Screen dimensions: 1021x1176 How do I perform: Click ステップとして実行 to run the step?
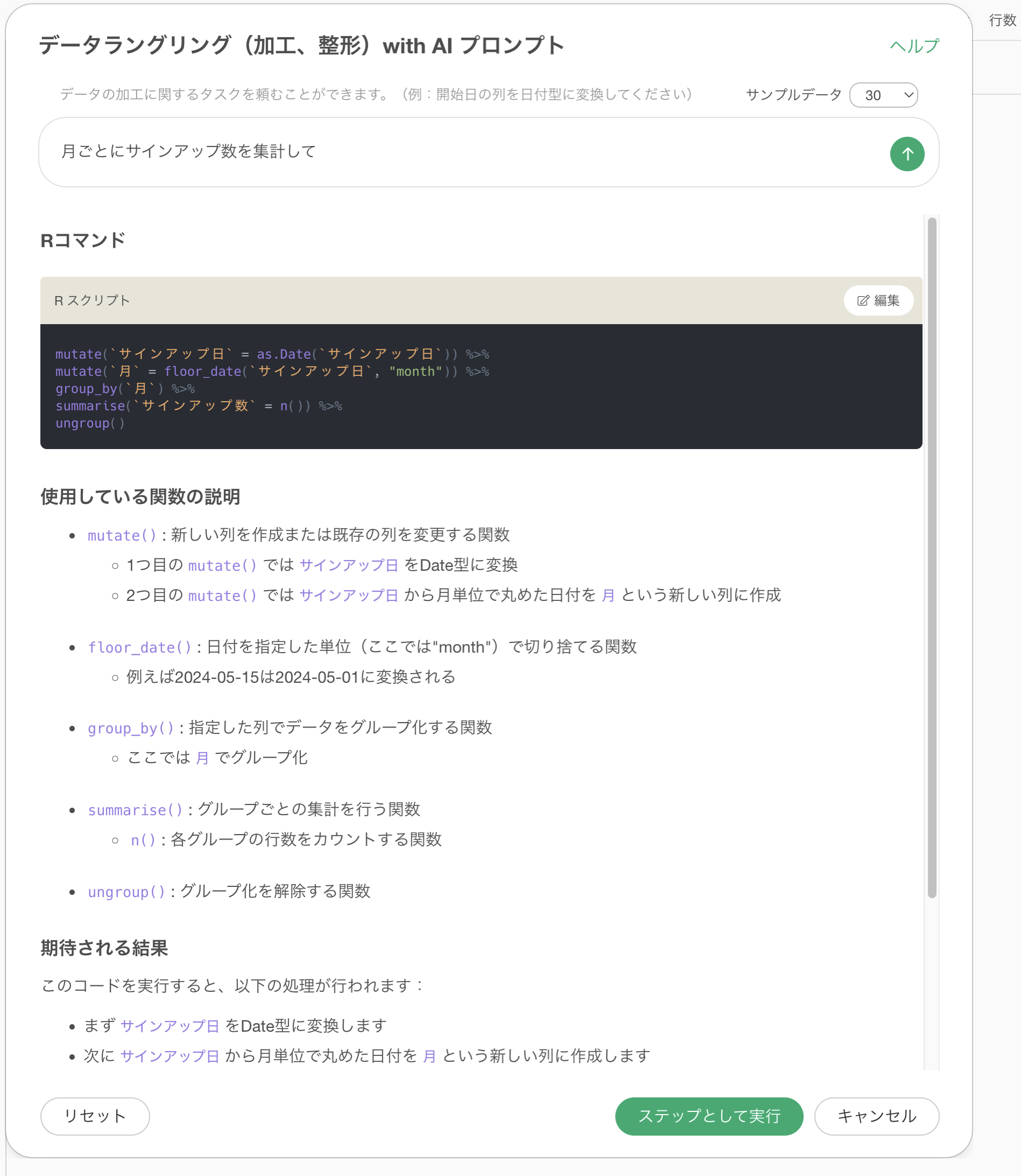click(x=709, y=1116)
